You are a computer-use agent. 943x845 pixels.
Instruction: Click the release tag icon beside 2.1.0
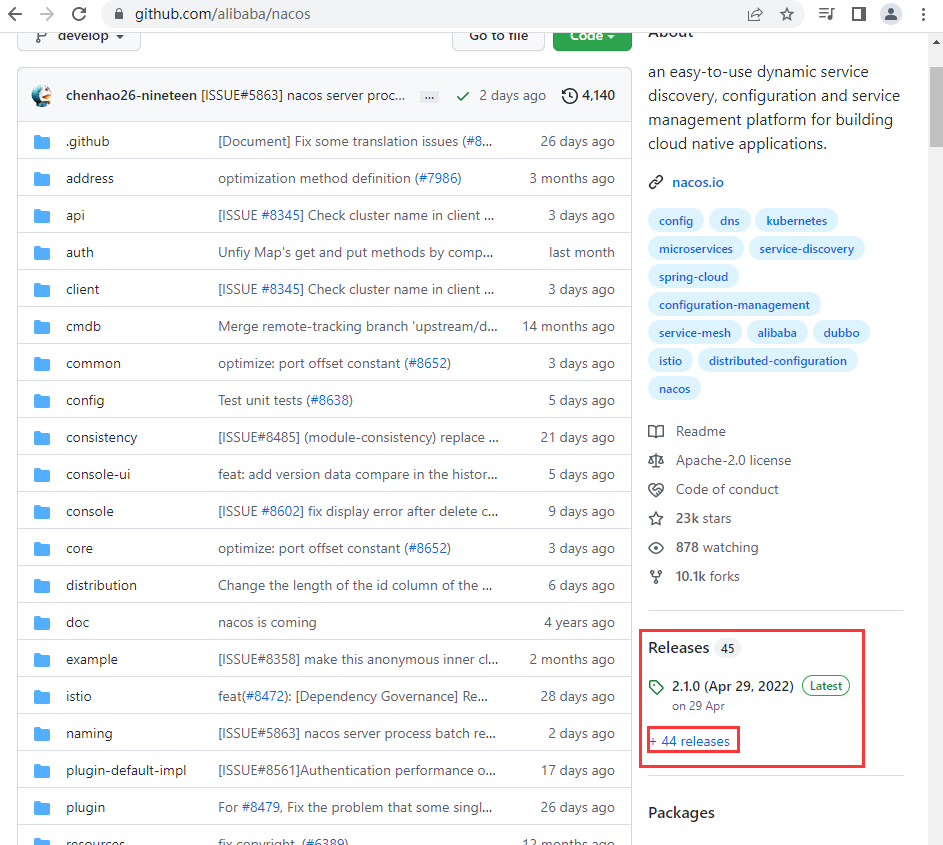[x=656, y=687]
